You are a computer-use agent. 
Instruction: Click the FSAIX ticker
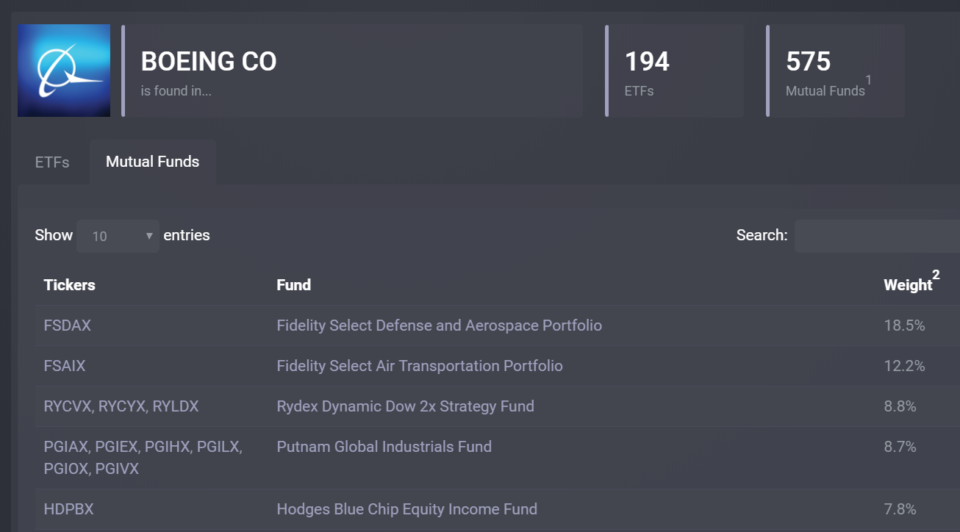click(x=65, y=366)
